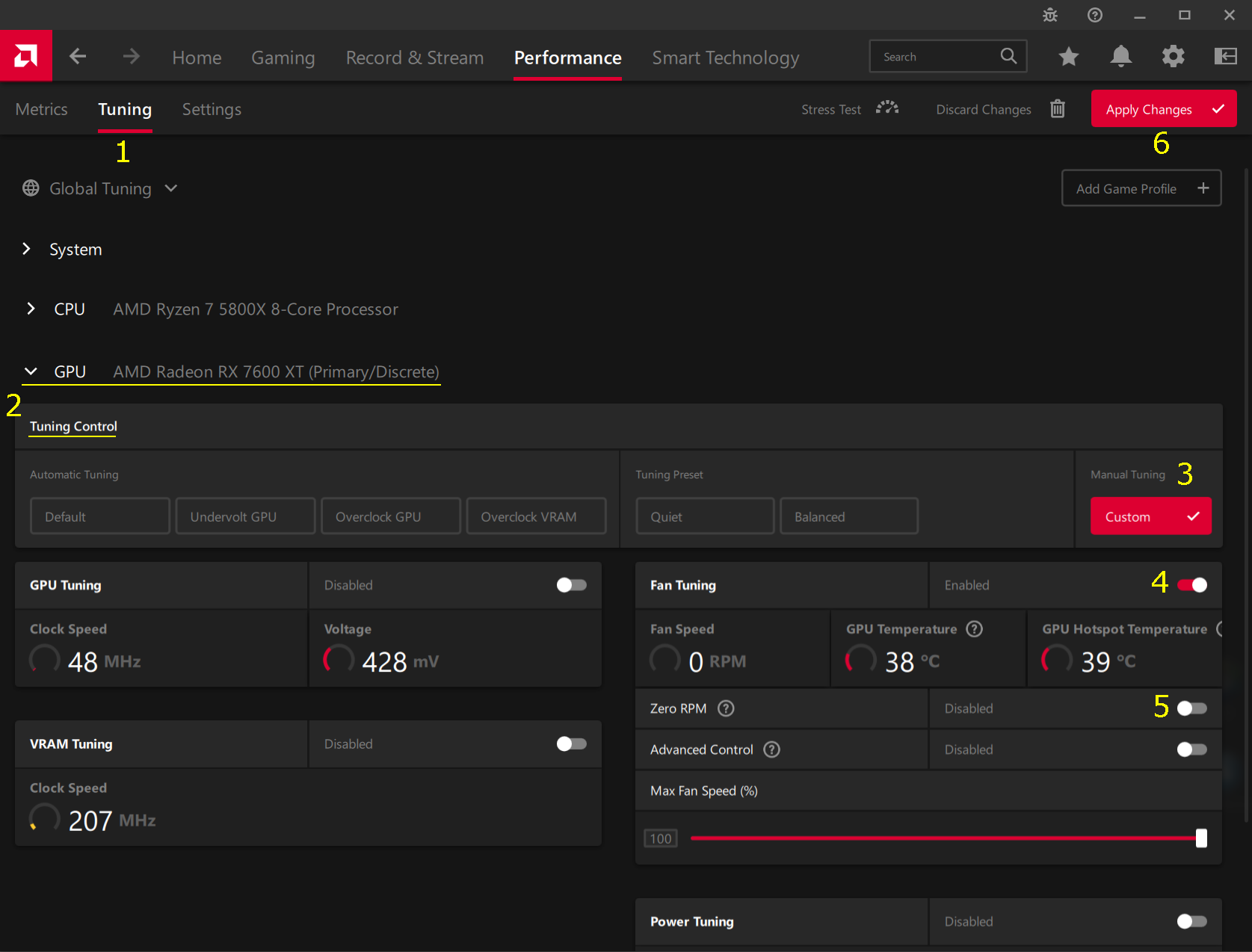Go back with the left arrow
The height and width of the screenshot is (952, 1252).
coord(78,56)
